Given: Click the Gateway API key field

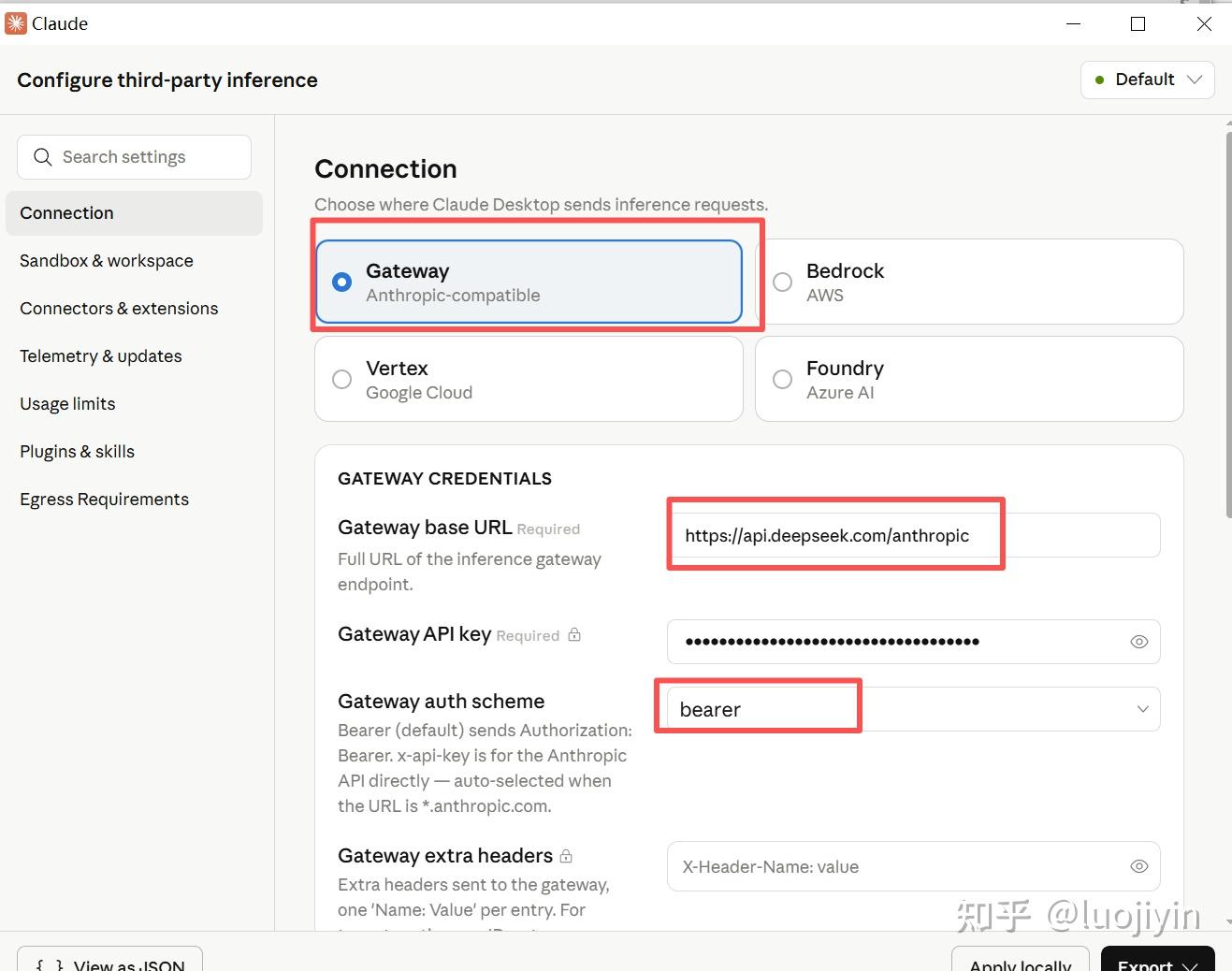Looking at the screenshot, I should point(913,642).
